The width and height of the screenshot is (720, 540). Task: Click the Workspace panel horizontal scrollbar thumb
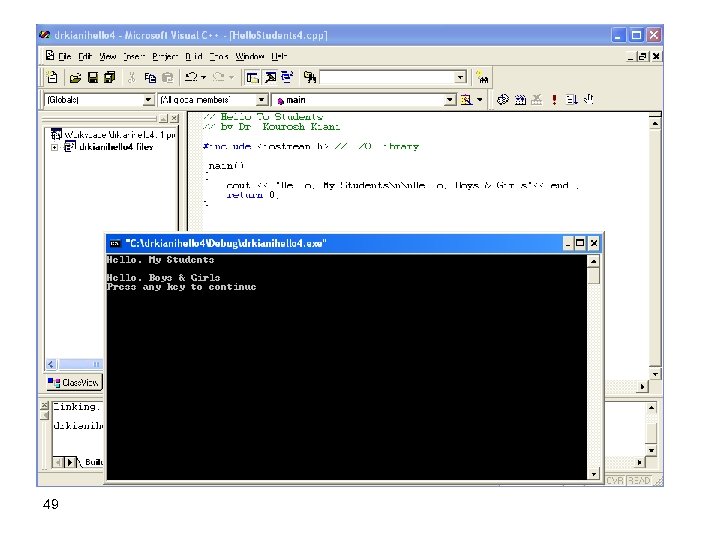[x=80, y=364]
